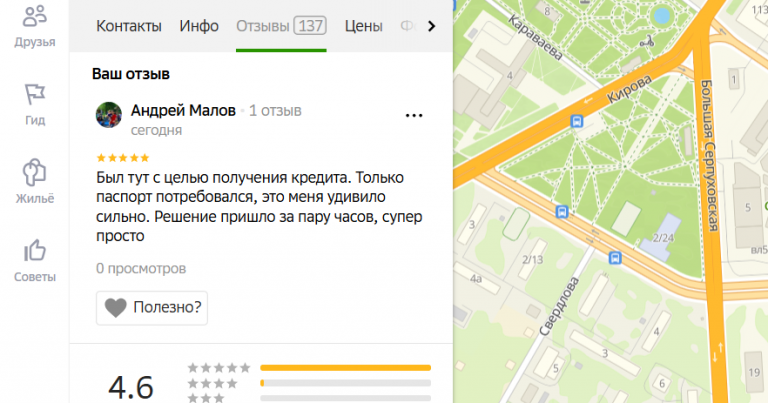Image resolution: width=768 pixels, height=403 pixels.
Task: Switch to the Контакты tab
Action: (129, 26)
